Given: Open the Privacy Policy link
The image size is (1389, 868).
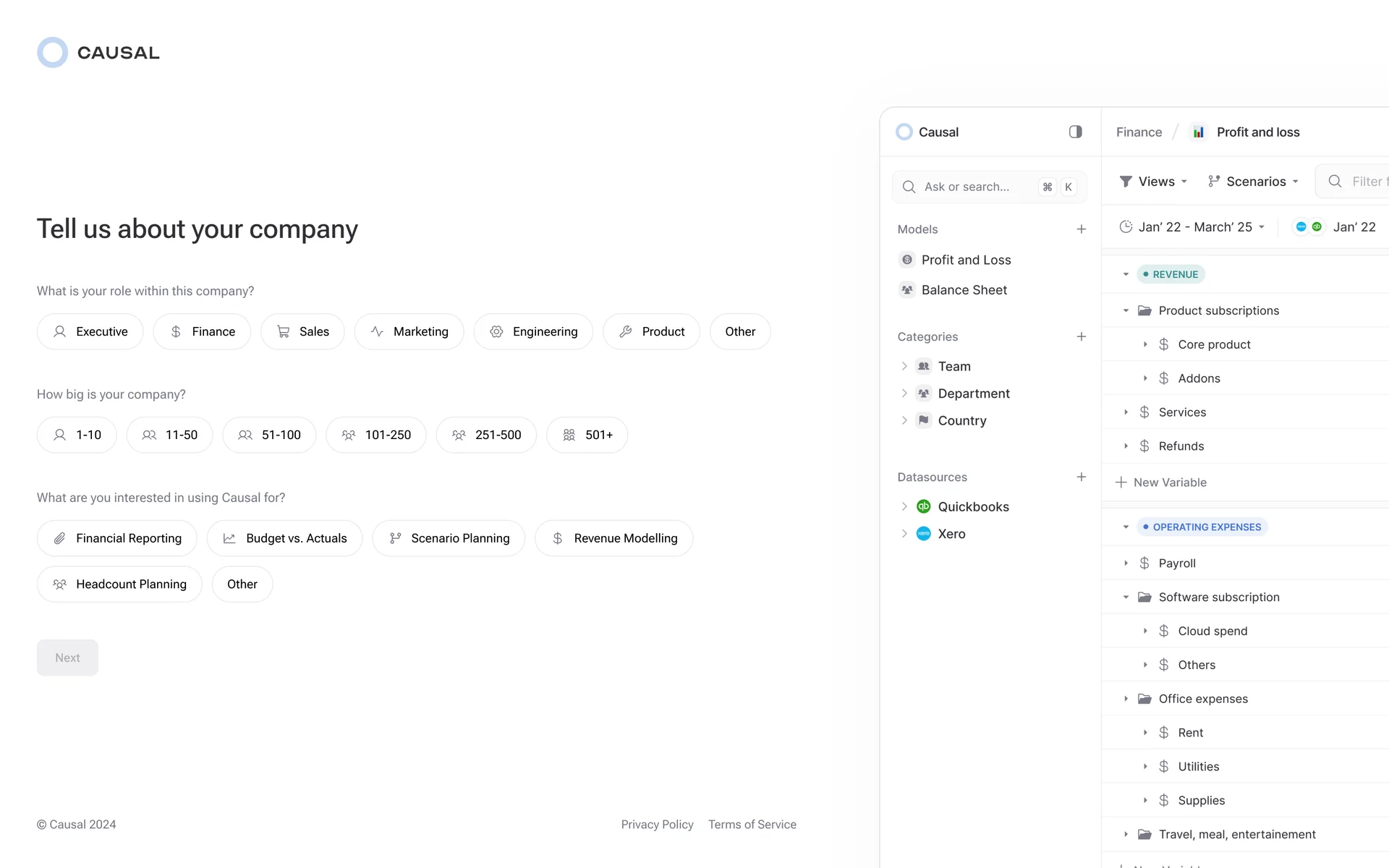Looking at the screenshot, I should [657, 825].
